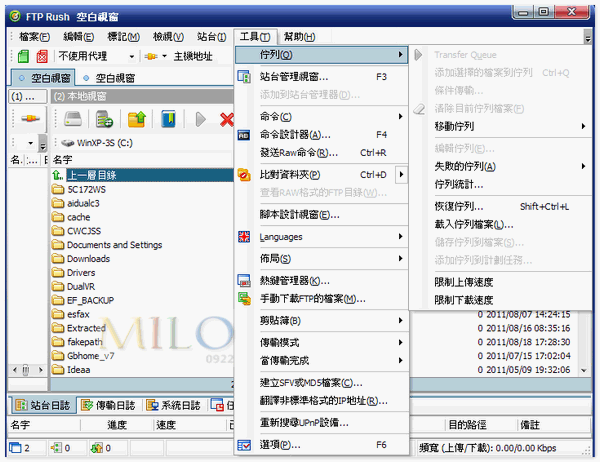This screenshot has width=600, height=462.
Task: Click the Languages flag icon
Action: click(x=244, y=237)
